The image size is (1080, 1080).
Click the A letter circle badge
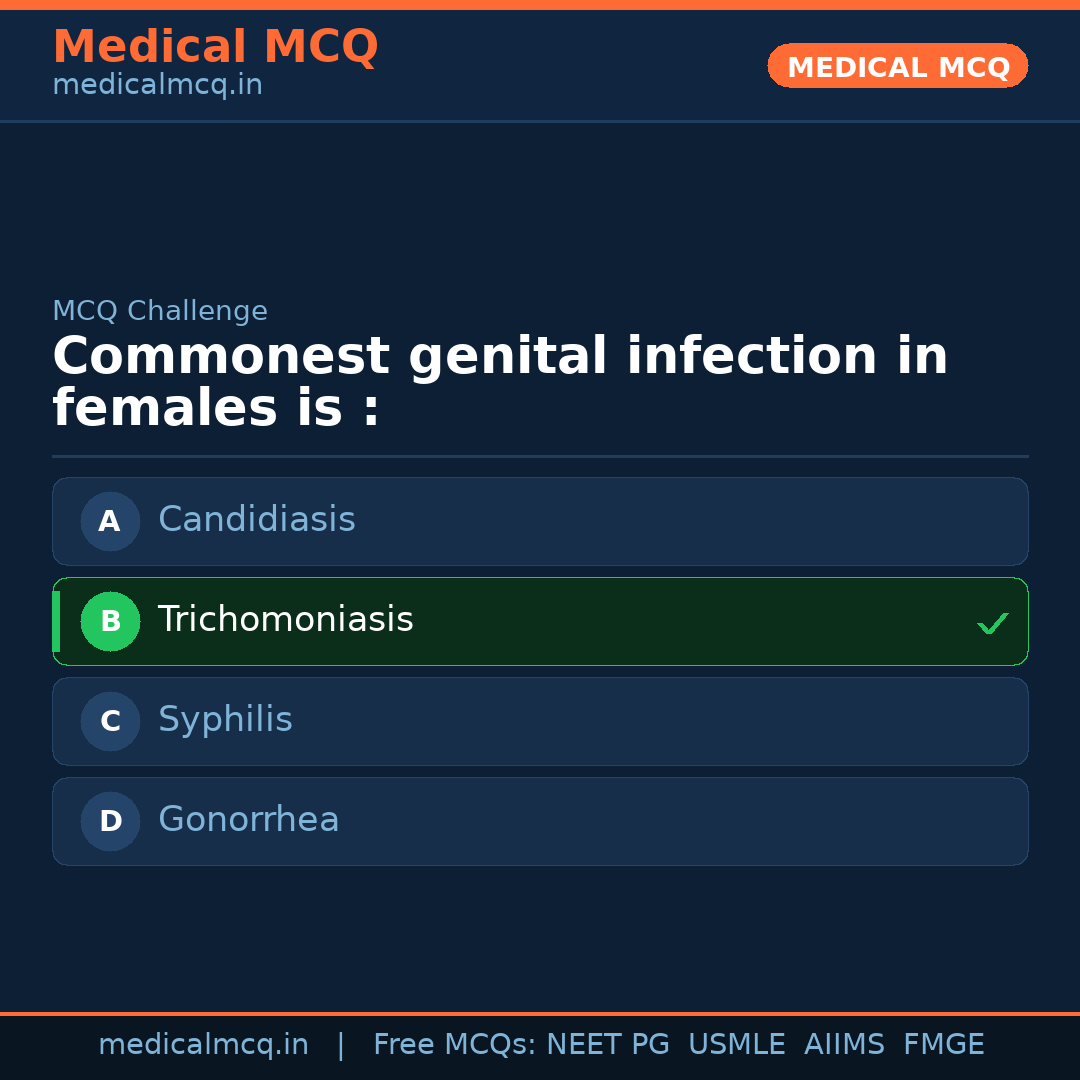coord(110,521)
